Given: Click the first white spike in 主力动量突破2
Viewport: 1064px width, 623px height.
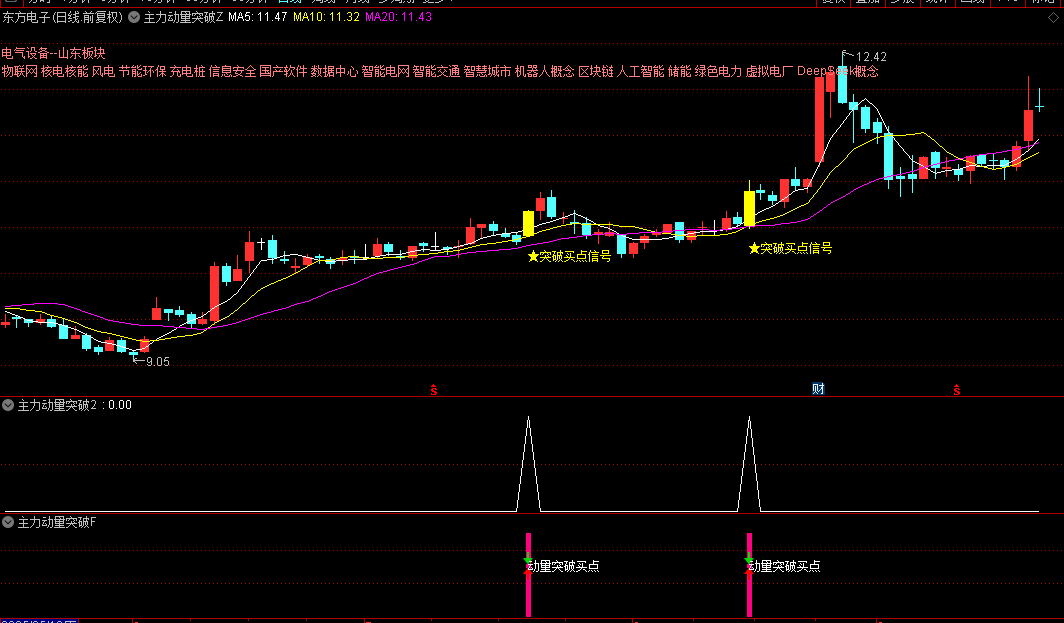Looking at the screenshot, I should pyautogui.click(x=529, y=464).
